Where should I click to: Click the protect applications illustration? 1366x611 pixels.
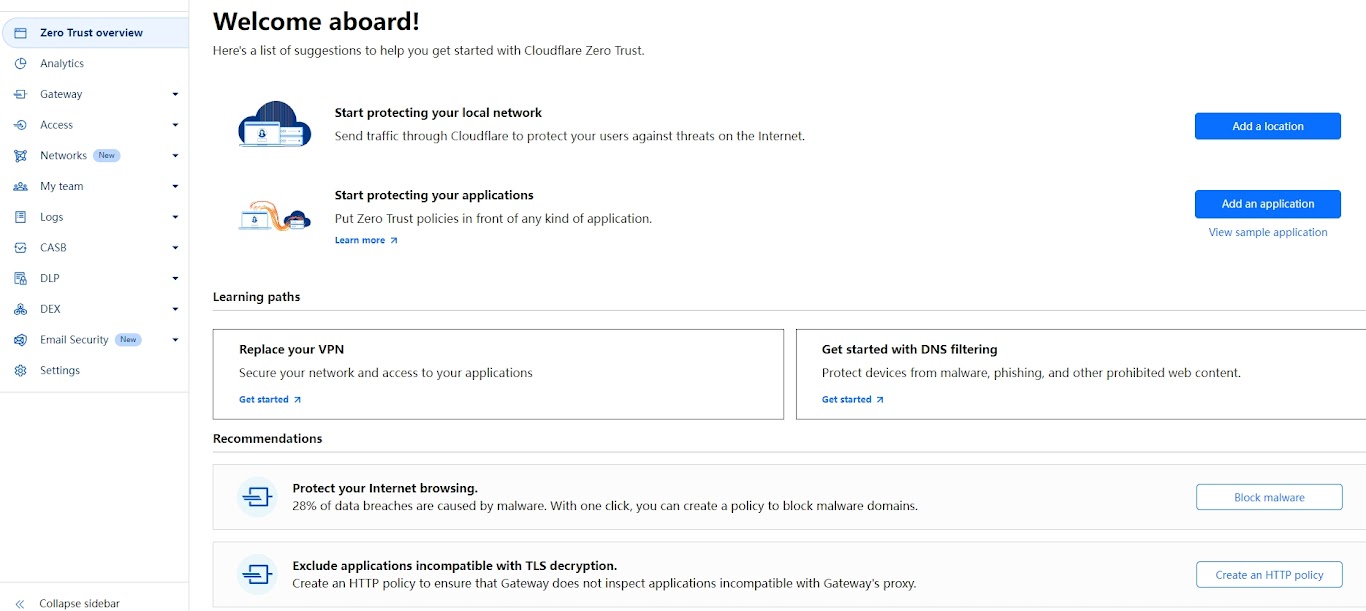point(275,214)
